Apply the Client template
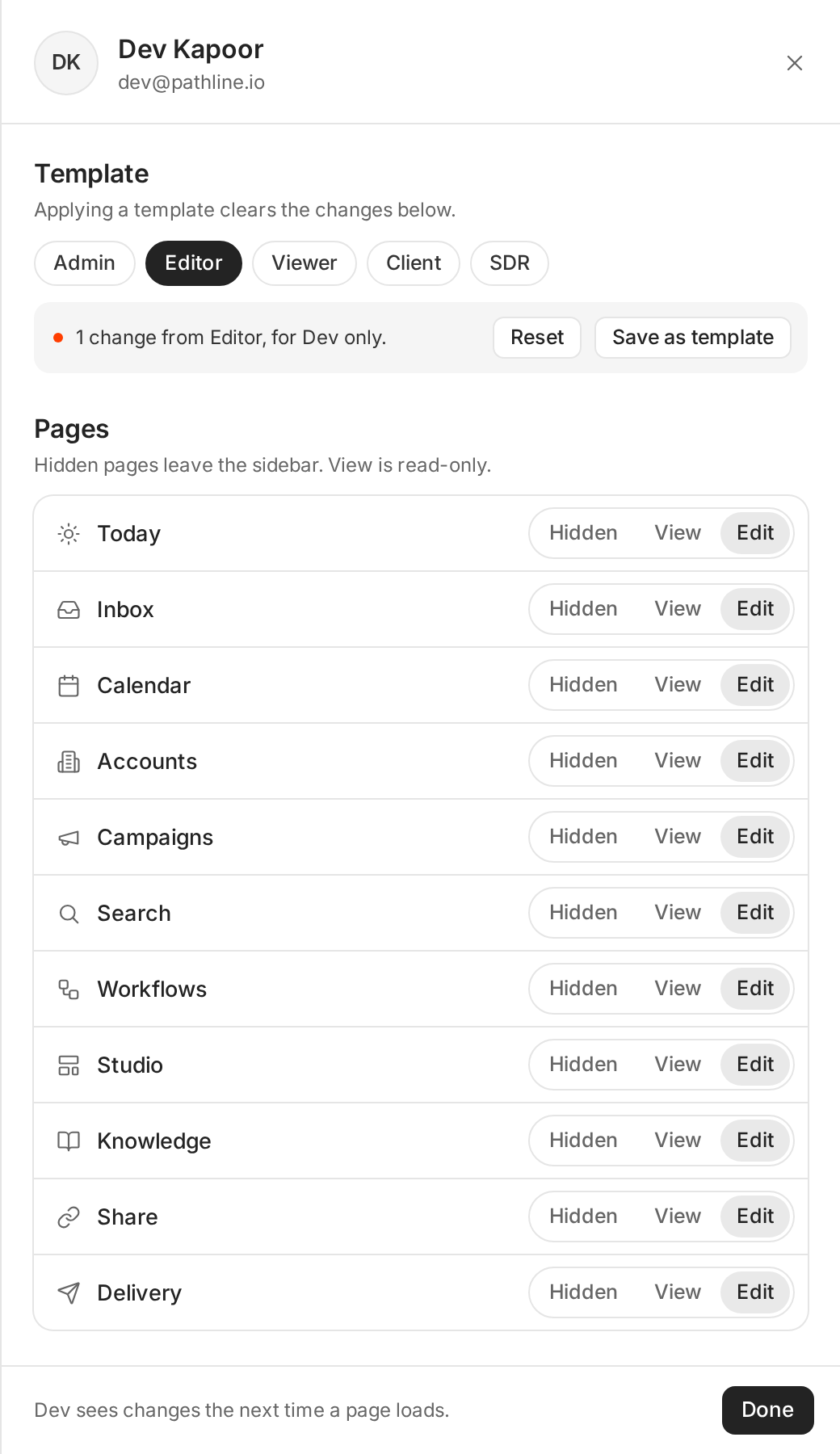Viewport: 840px width, 1454px height. pos(414,263)
